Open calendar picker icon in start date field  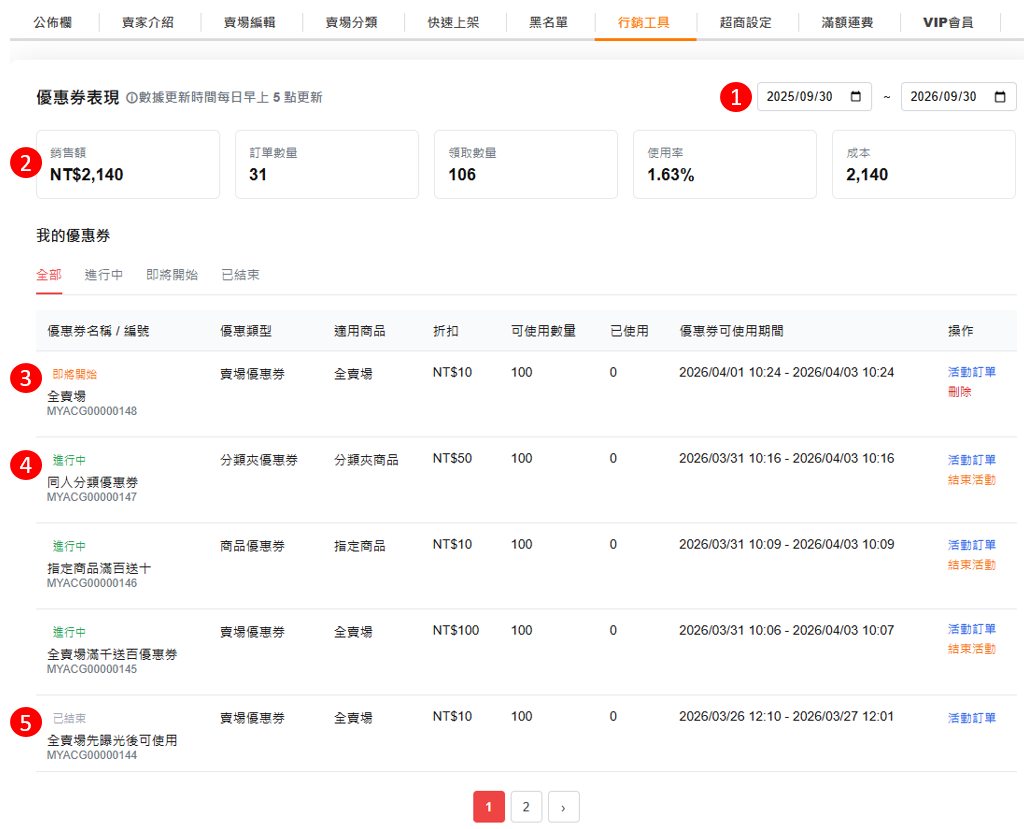point(855,97)
